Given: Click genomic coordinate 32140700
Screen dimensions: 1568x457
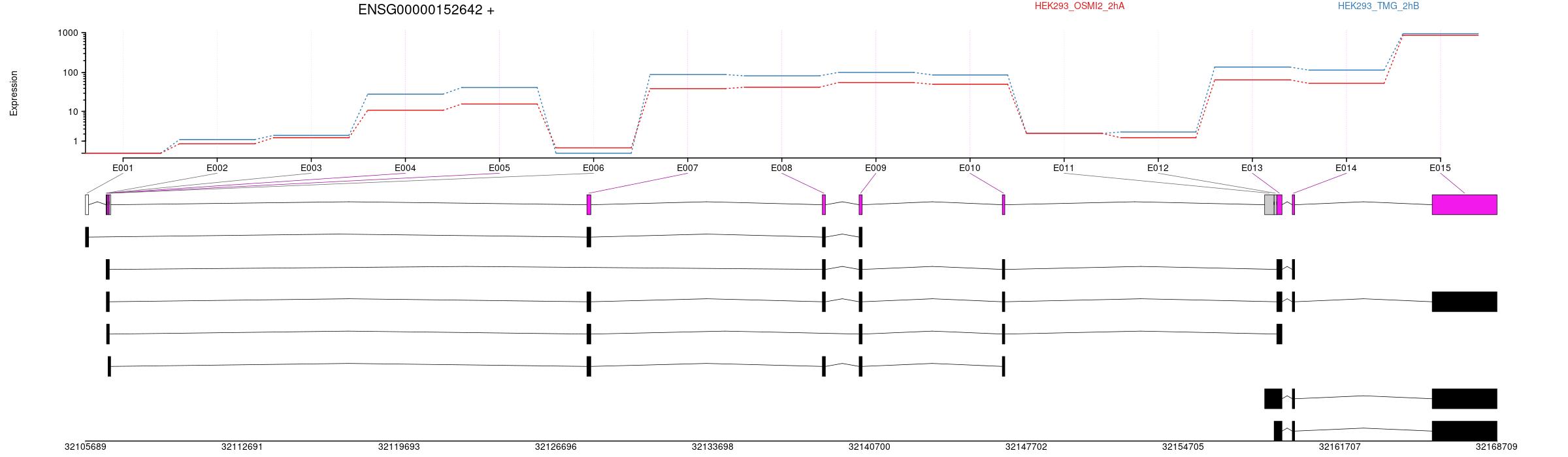Looking at the screenshot, I should click(x=870, y=447).
